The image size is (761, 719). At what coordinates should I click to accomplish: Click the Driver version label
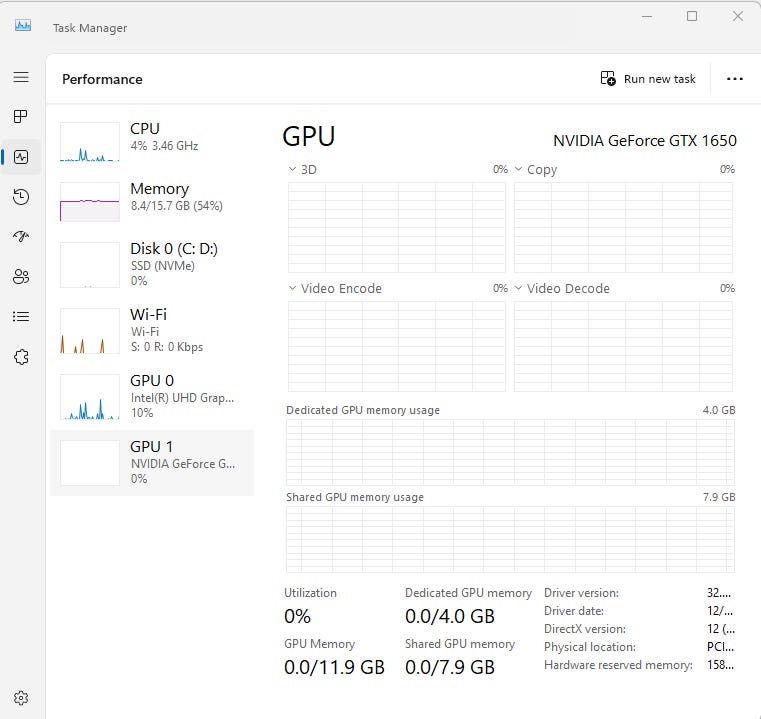pyautogui.click(x=581, y=593)
